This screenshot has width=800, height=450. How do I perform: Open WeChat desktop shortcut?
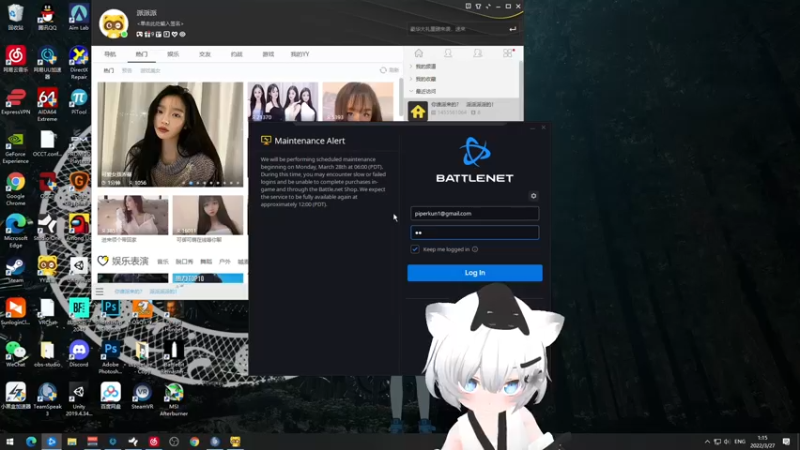coord(16,354)
